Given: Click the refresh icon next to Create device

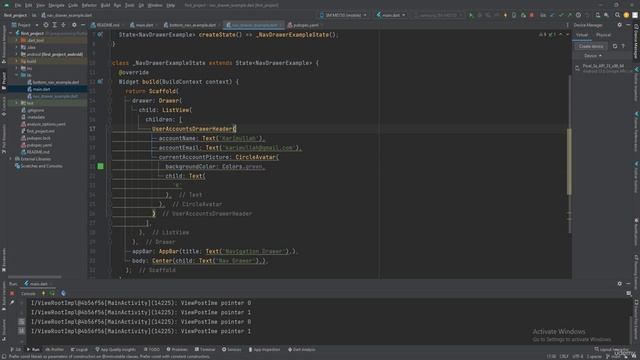Looking at the screenshot, I should [615, 46].
